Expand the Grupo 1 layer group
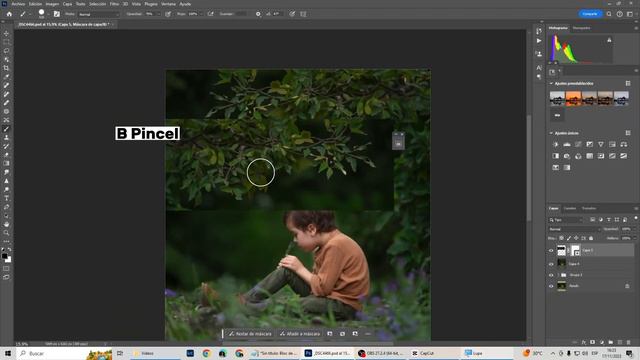Image resolution: width=640 pixels, height=360 pixels. click(558, 275)
